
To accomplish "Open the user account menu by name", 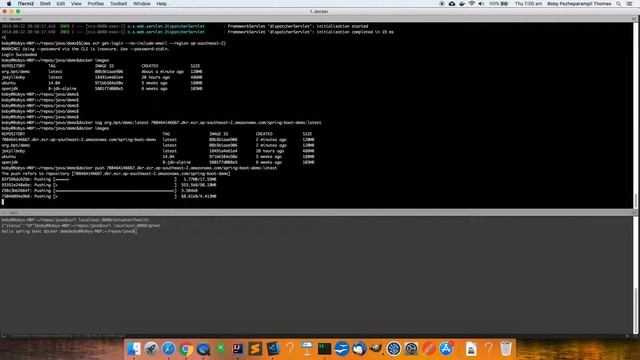I will tap(579, 4).
